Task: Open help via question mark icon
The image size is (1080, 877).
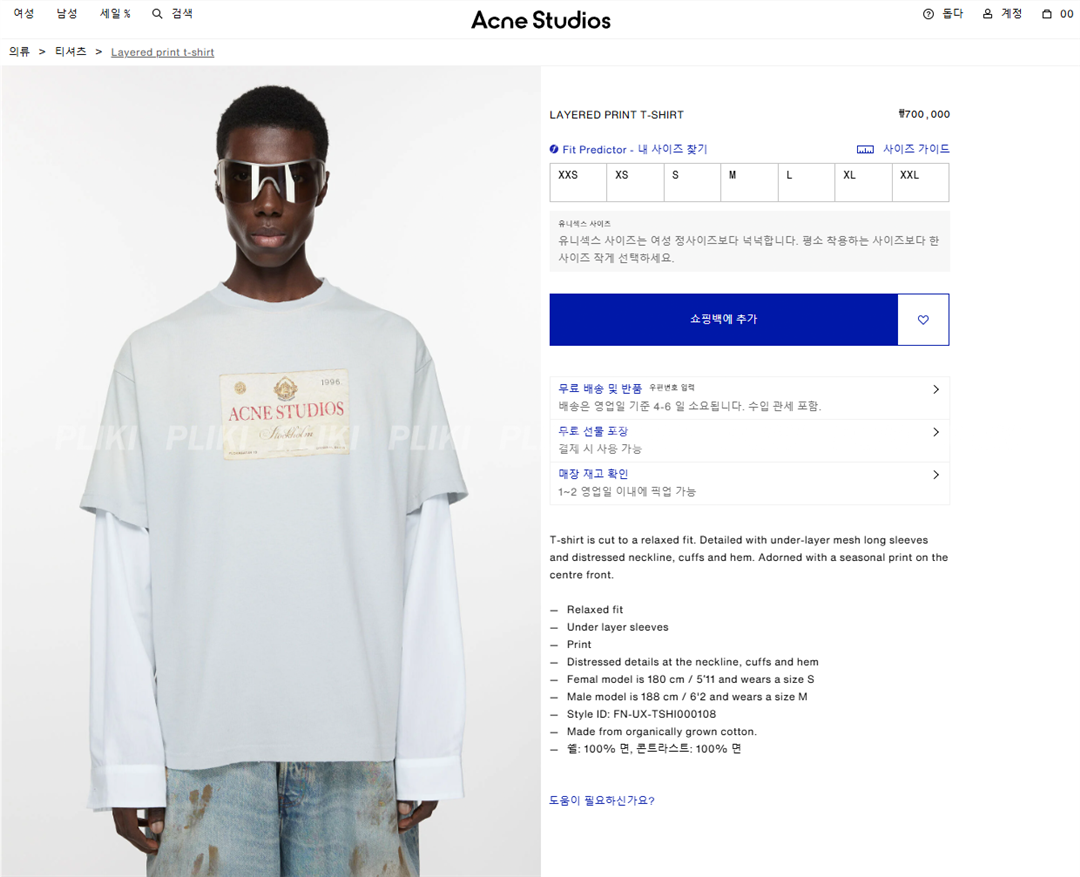Action: [x=928, y=14]
